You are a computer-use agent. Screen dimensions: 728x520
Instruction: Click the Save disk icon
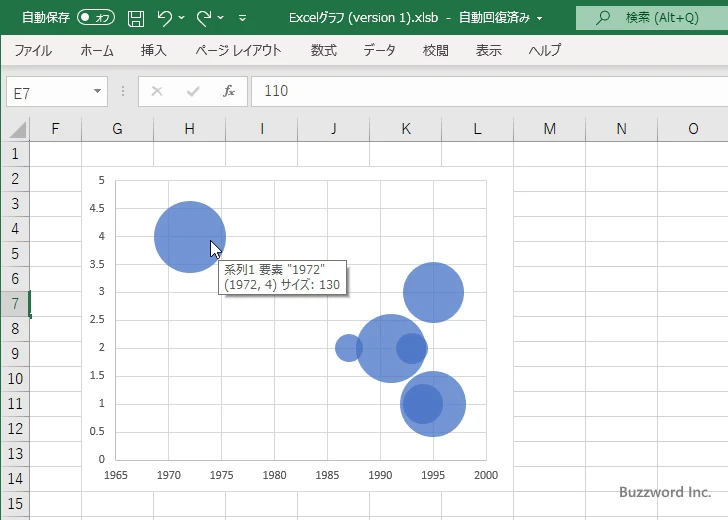[136, 18]
